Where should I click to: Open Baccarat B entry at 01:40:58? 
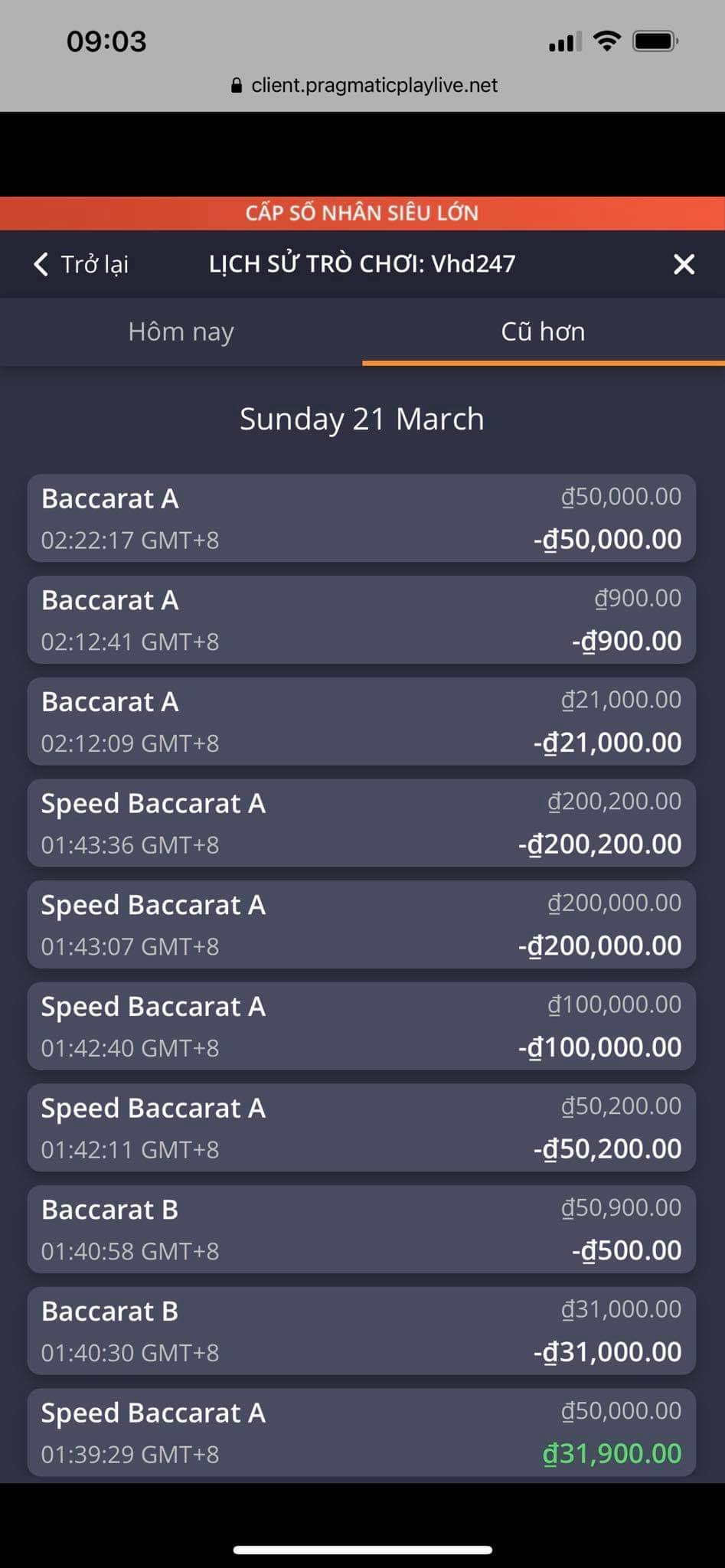tap(361, 1230)
